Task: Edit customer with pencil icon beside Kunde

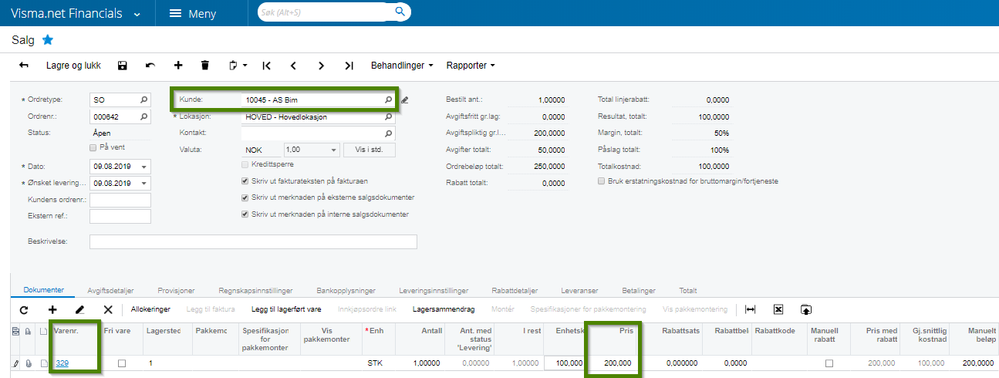Action: 405,100
